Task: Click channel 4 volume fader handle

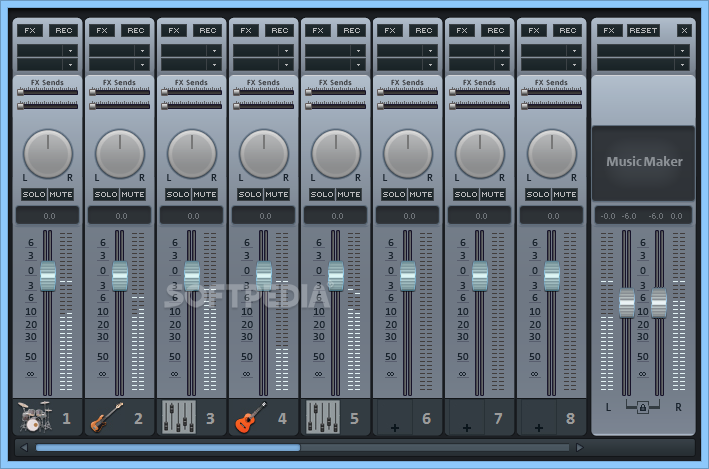Action: [x=264, y=275]
